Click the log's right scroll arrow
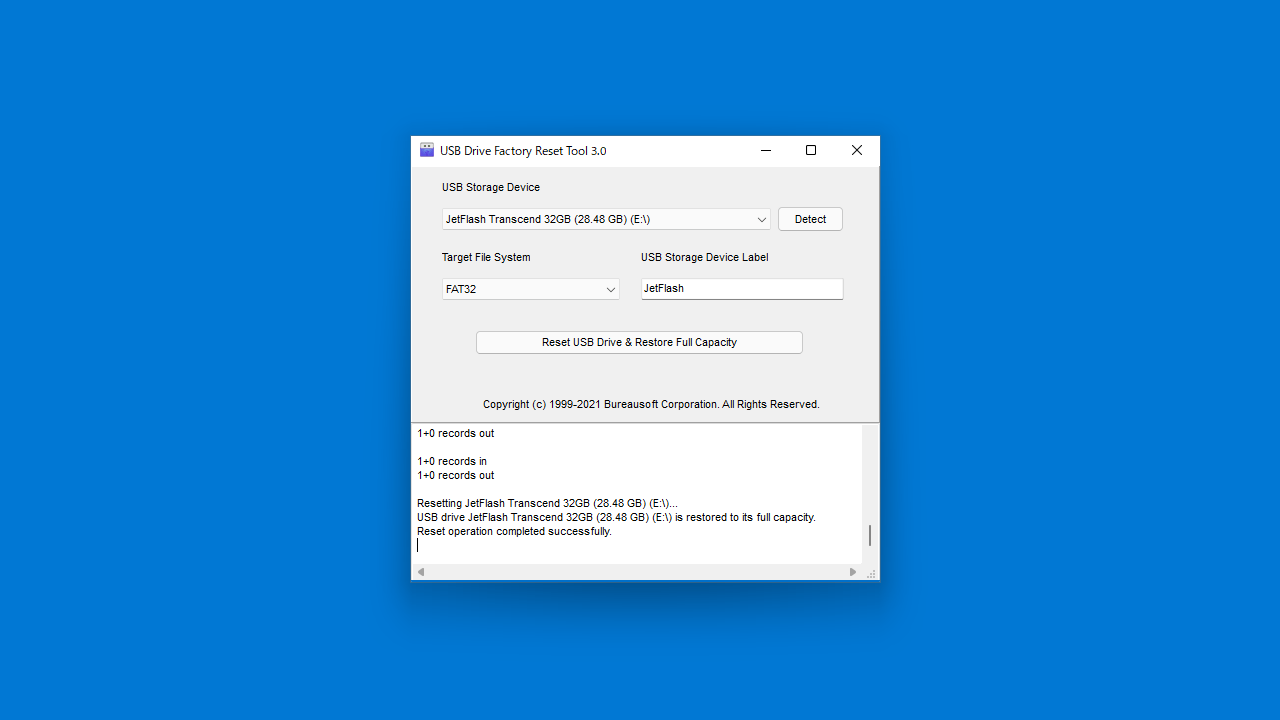1280x720 pixels. coord(853,572)
